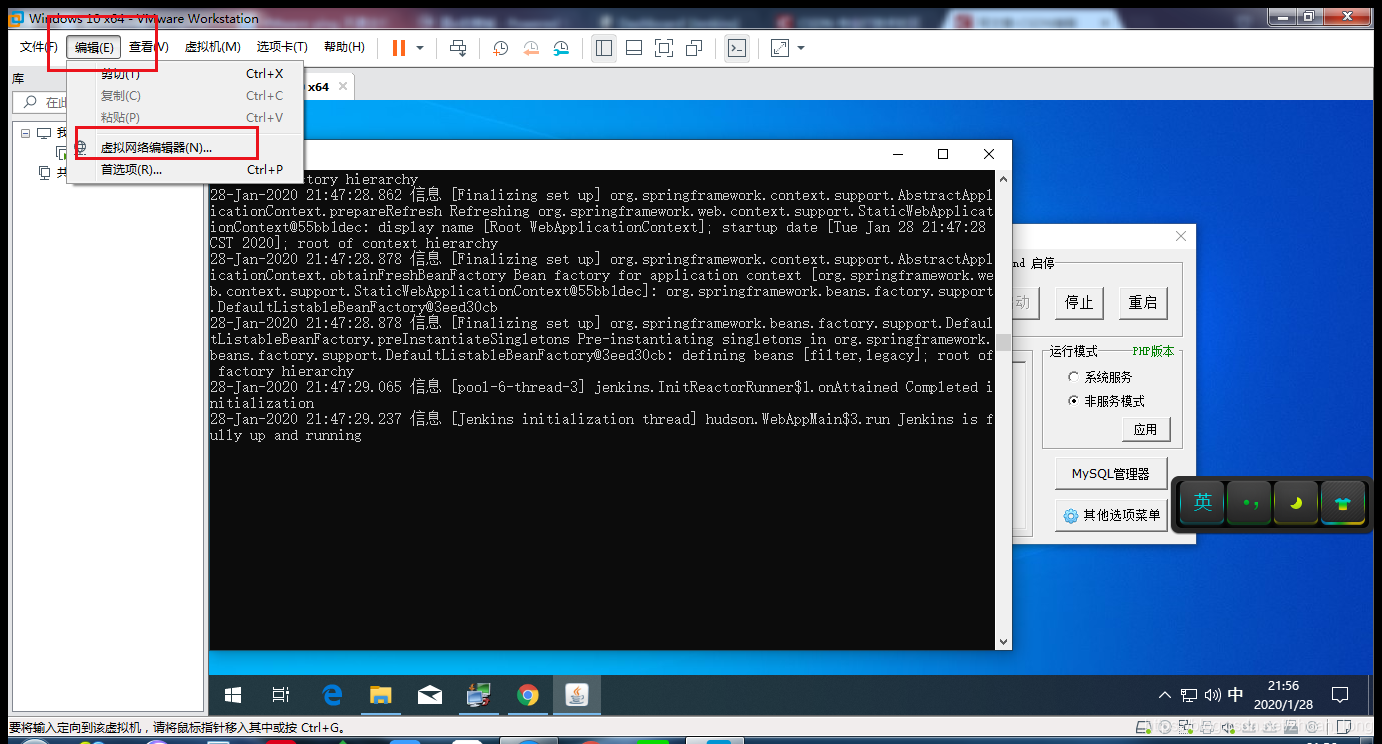Open File Explorer in guest taskbar
1382x744 pixels.
point(380,694)
